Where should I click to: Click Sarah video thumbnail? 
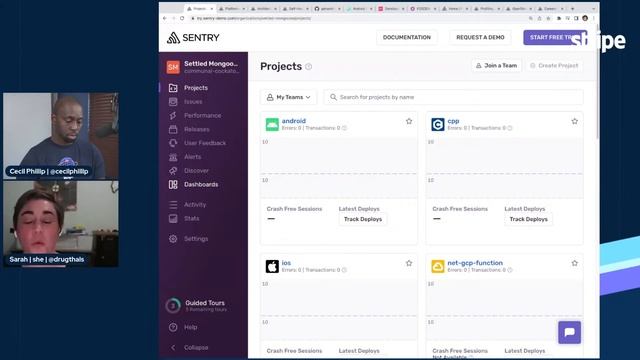pos(61,224)
